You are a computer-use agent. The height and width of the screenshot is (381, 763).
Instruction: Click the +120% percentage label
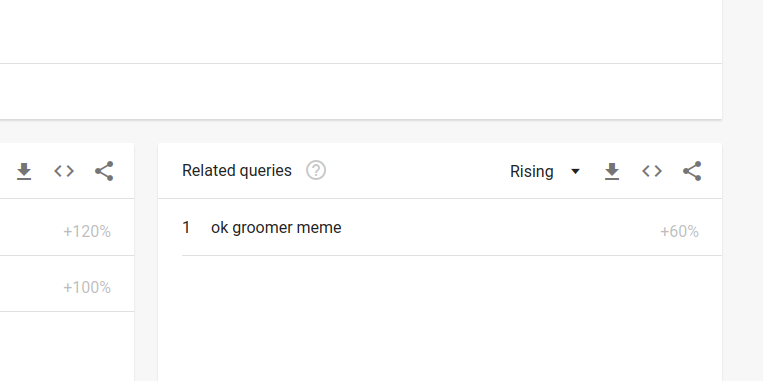87,232
